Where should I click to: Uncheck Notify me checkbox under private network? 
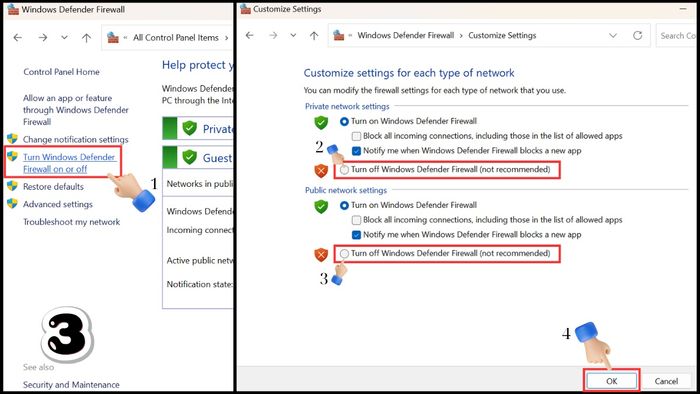356,151
